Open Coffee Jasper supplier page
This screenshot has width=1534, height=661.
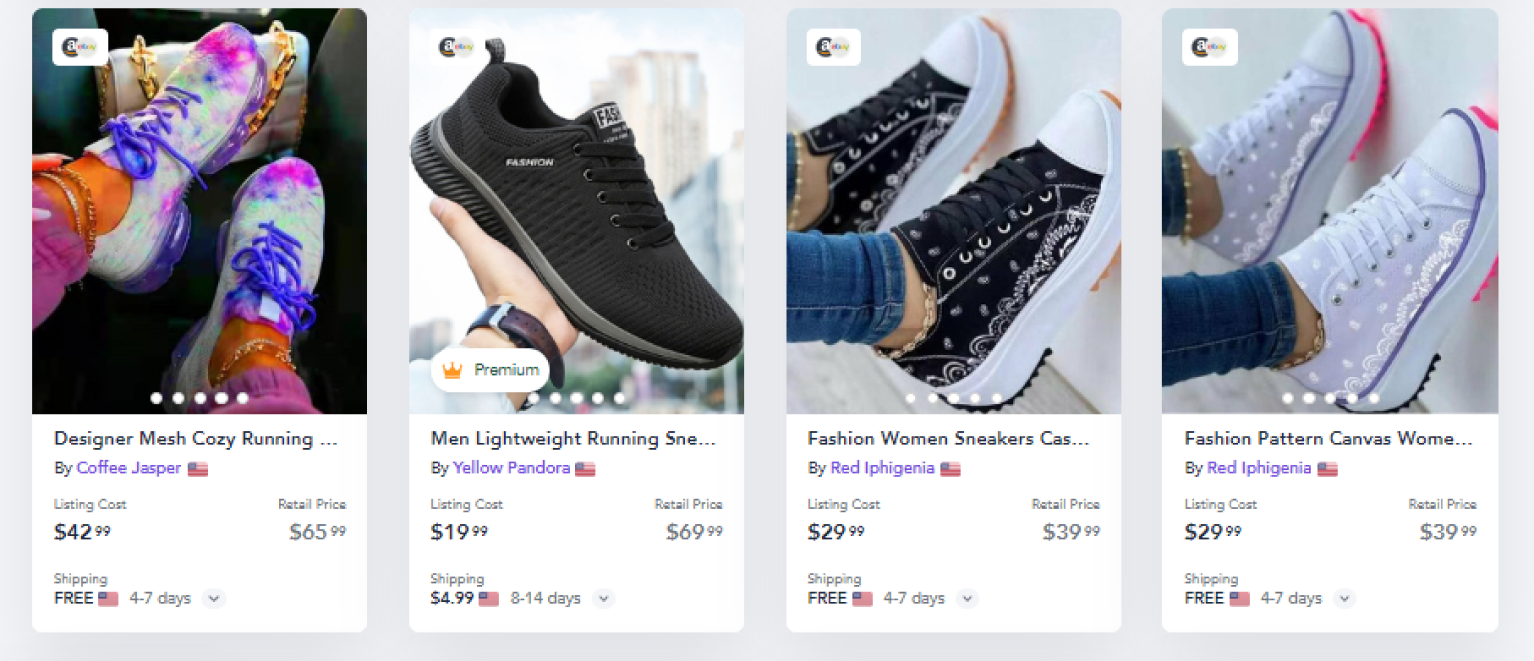pyautogui.click(x=129, y=468)
